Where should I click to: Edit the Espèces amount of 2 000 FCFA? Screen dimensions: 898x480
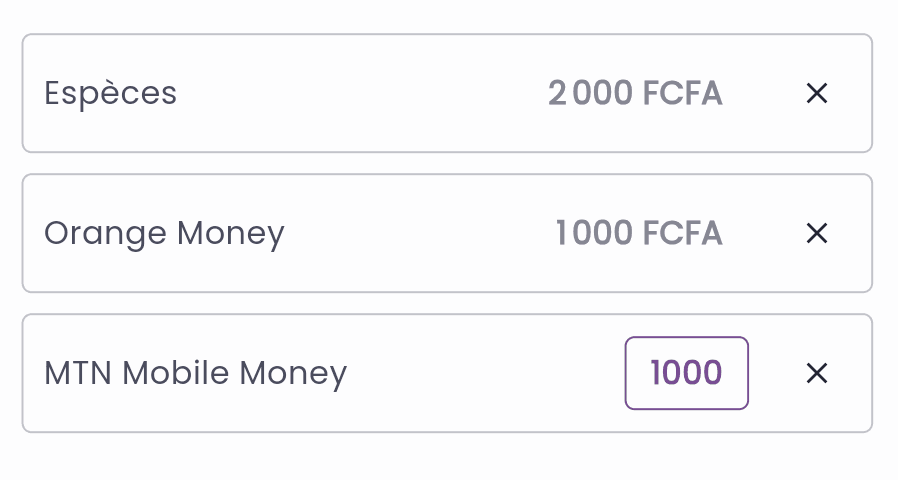634,94
